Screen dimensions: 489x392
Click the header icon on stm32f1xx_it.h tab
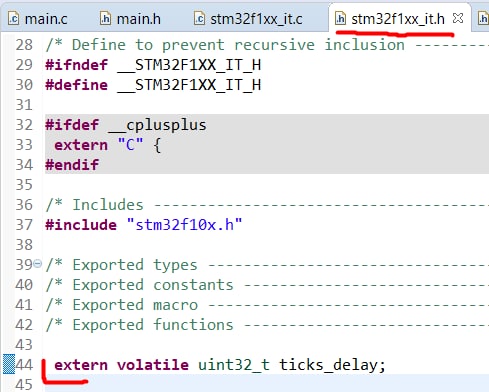341,19
